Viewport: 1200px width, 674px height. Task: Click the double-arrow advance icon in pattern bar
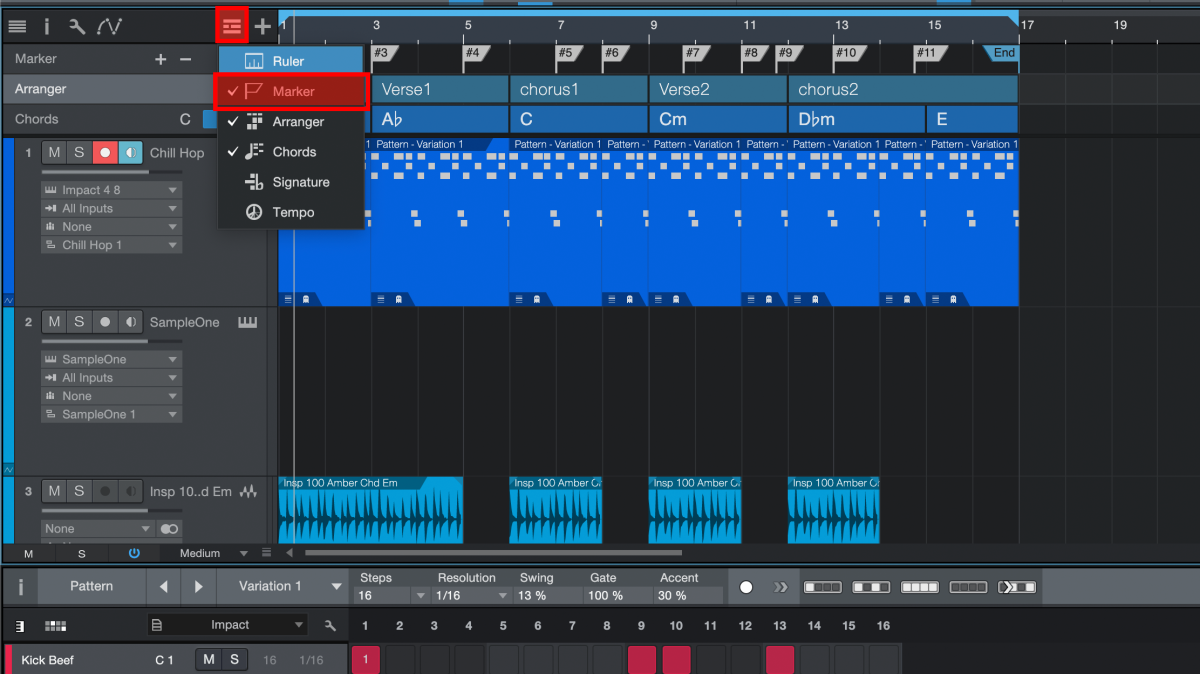[781, 587]
